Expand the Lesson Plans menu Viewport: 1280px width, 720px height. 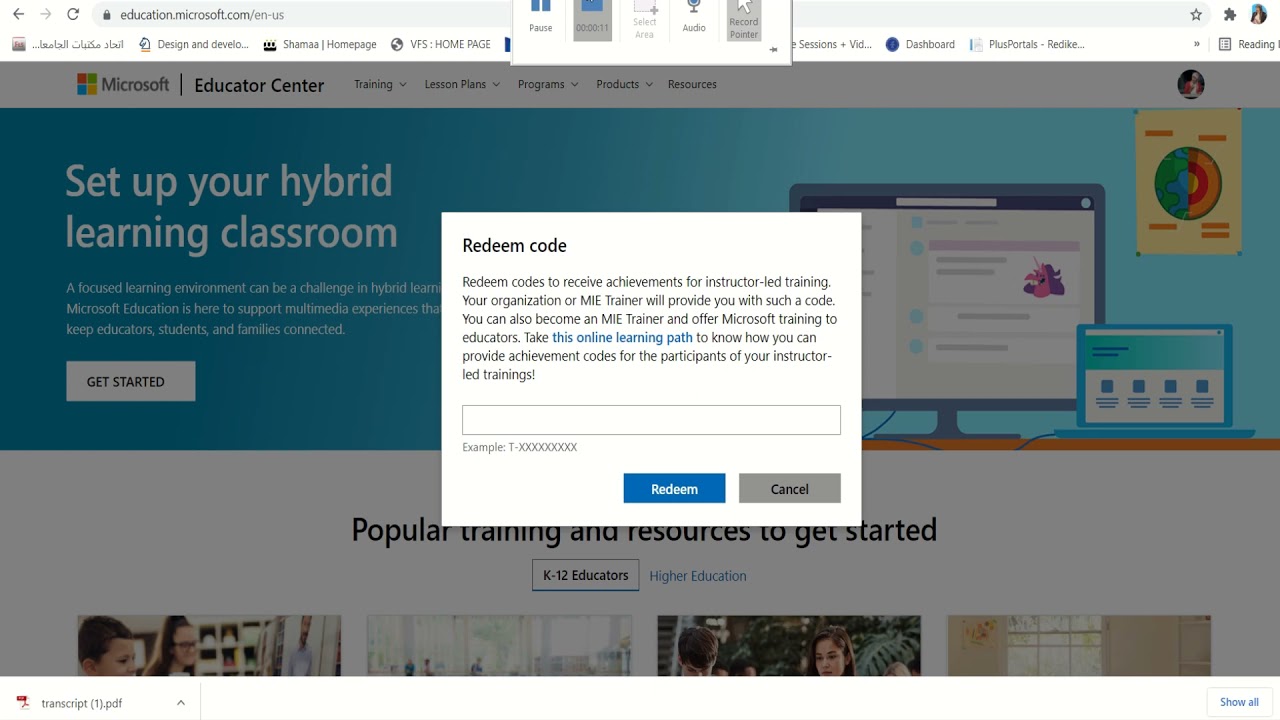[x=462, y=84]
